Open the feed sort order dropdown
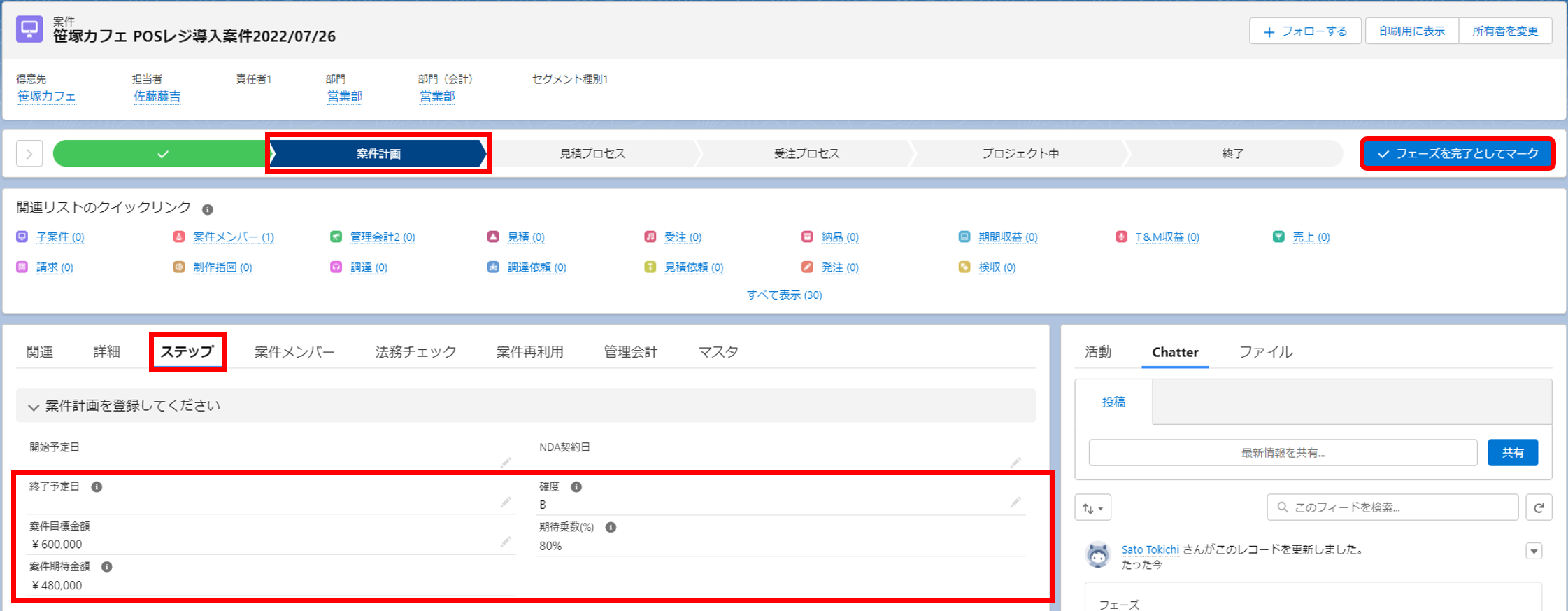Screen dimensions: 1568x611 (1092, 507)
